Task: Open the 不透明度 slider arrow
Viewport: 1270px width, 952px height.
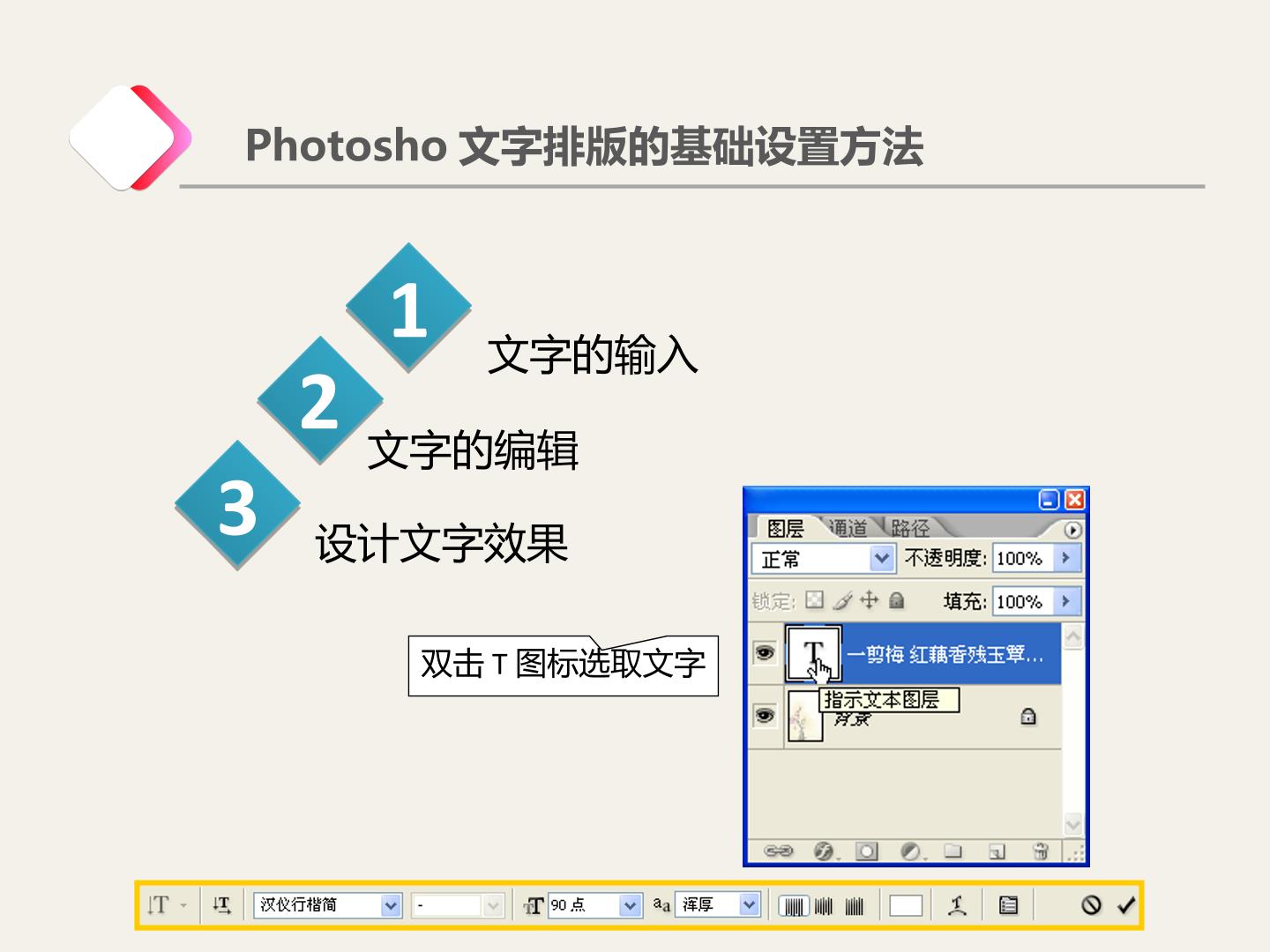Action: [1066, 558]
